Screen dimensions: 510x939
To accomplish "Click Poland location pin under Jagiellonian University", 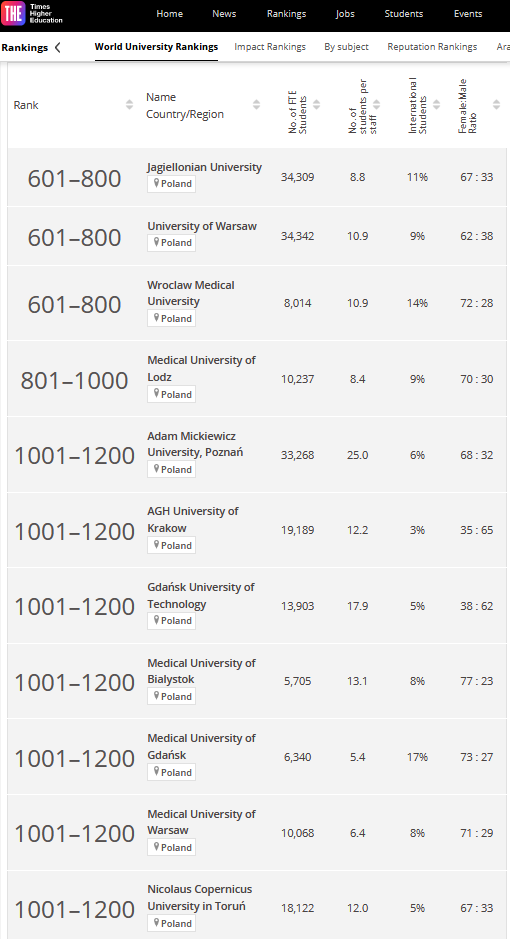I will pyautogui.click(x=156, y=183).
